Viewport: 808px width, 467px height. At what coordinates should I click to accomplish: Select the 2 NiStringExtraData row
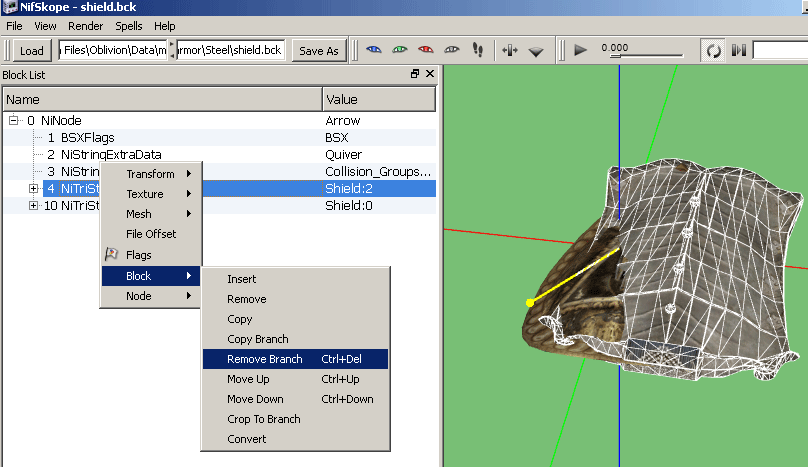coord(220,155)
